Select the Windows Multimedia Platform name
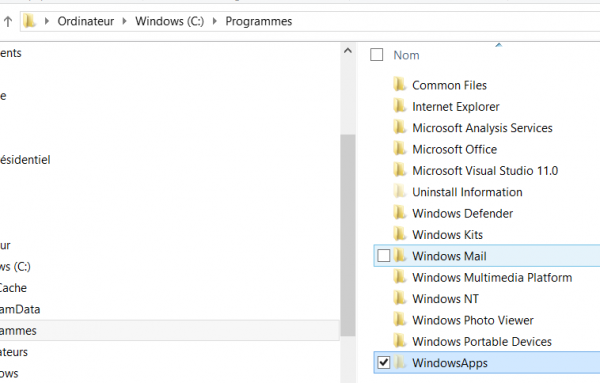600x383 pixels. pos(492,277)
